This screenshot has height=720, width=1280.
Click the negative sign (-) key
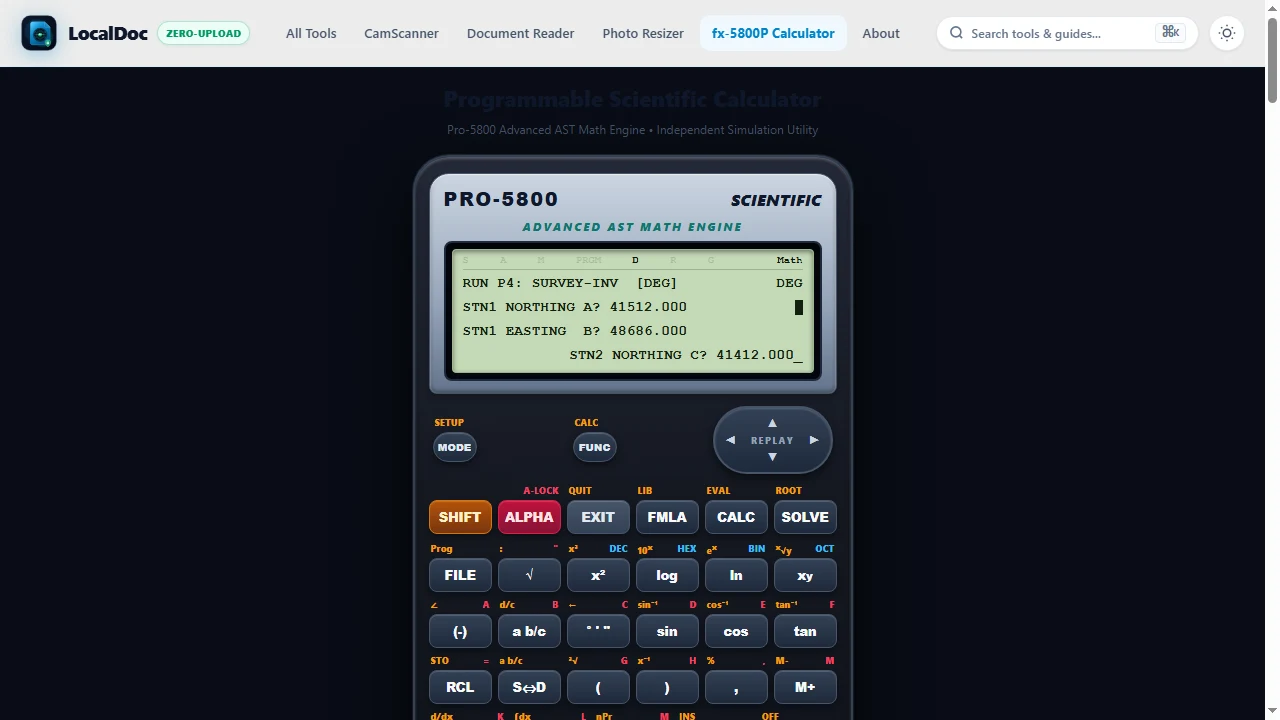click(x=460, y=631)
